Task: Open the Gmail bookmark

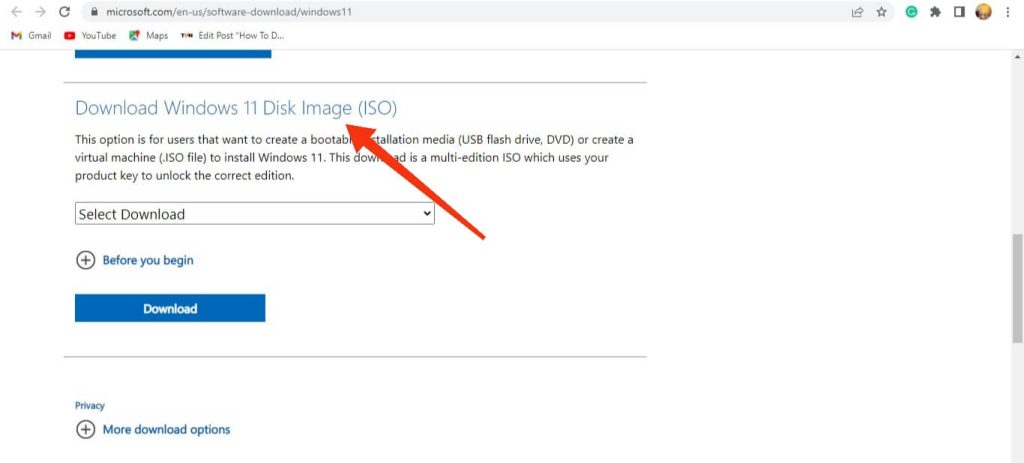Action: click(31, 35)
